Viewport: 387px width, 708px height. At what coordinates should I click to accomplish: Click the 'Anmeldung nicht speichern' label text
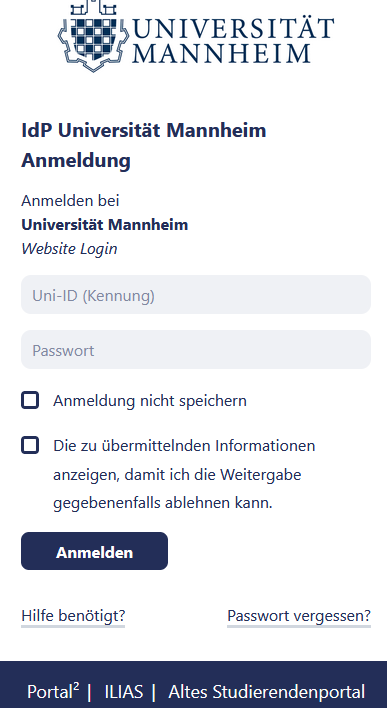[150, 401]
